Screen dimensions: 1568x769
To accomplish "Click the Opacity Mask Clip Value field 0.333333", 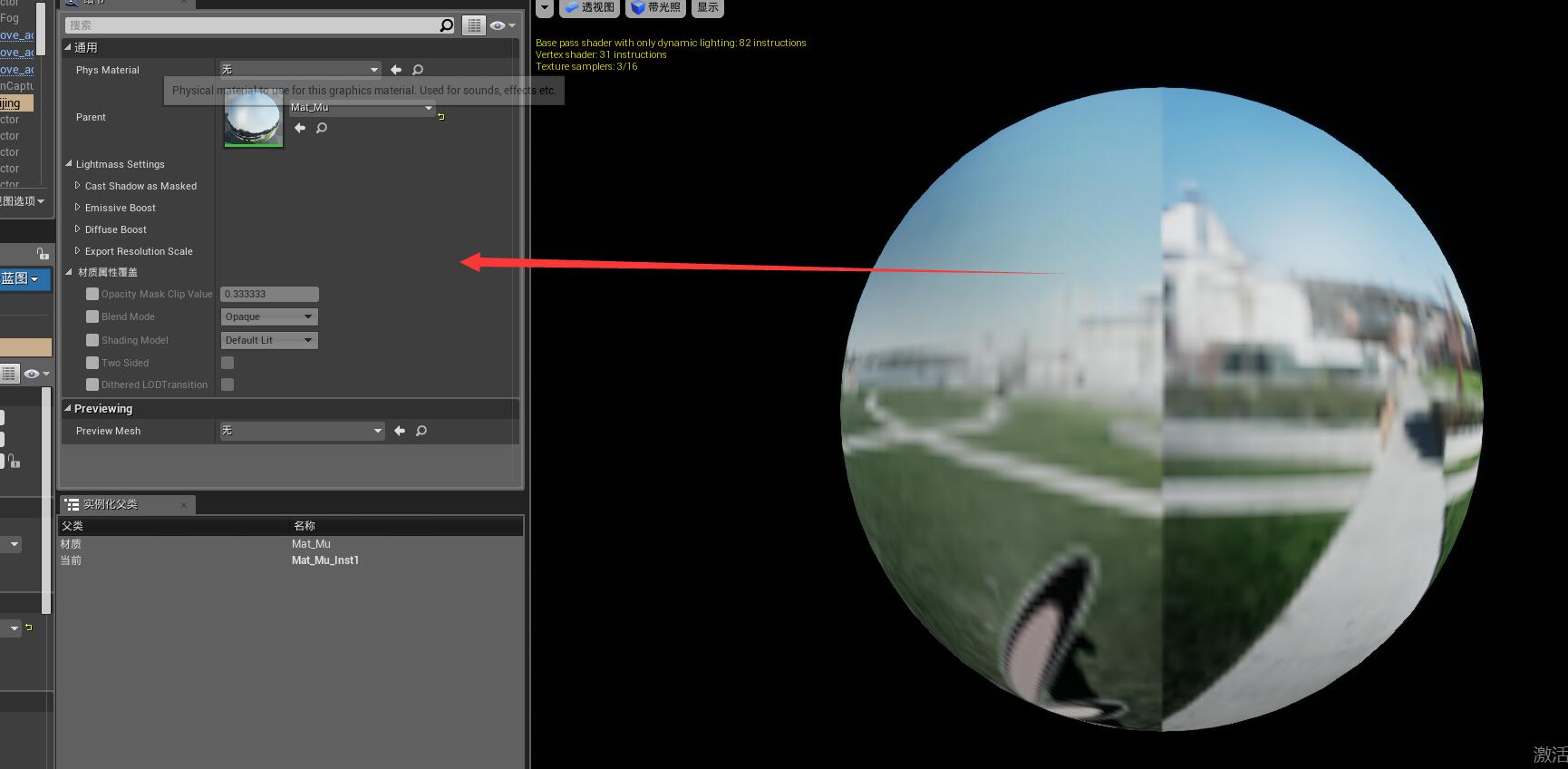I will tap(269, 294).
